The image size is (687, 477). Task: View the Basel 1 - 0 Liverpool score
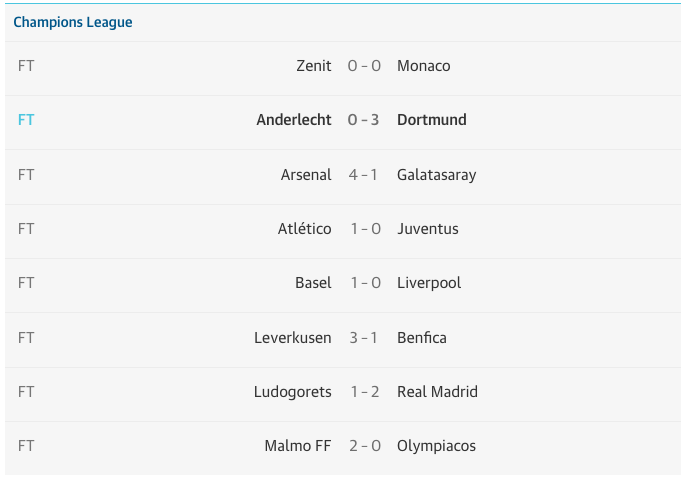pos(365,283)
